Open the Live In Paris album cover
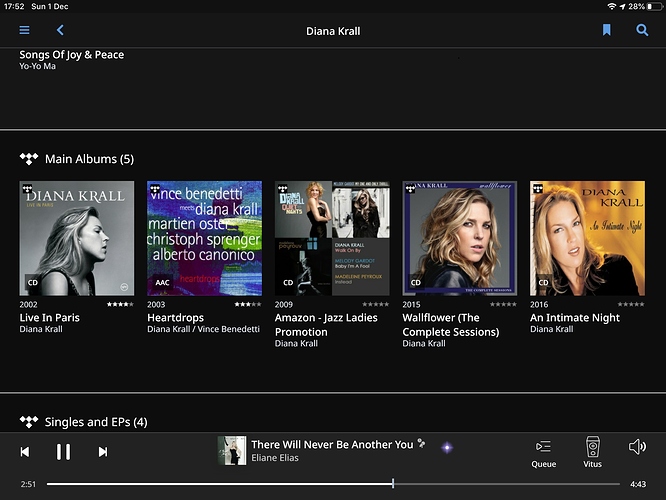666x500 pixels. coord(77,238)
